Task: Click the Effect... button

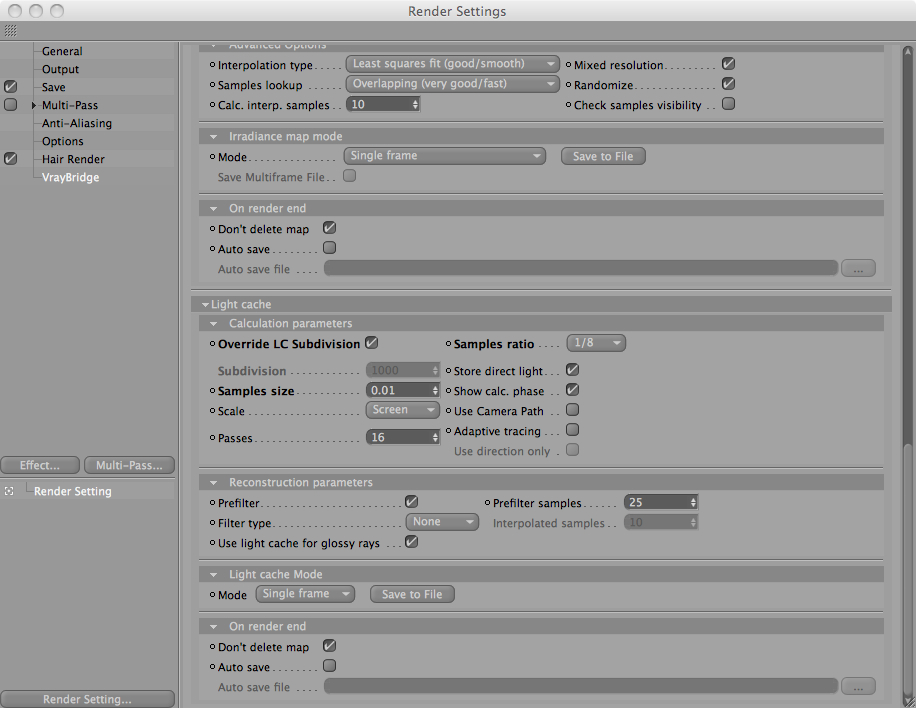Action: (x=40, y=465)
